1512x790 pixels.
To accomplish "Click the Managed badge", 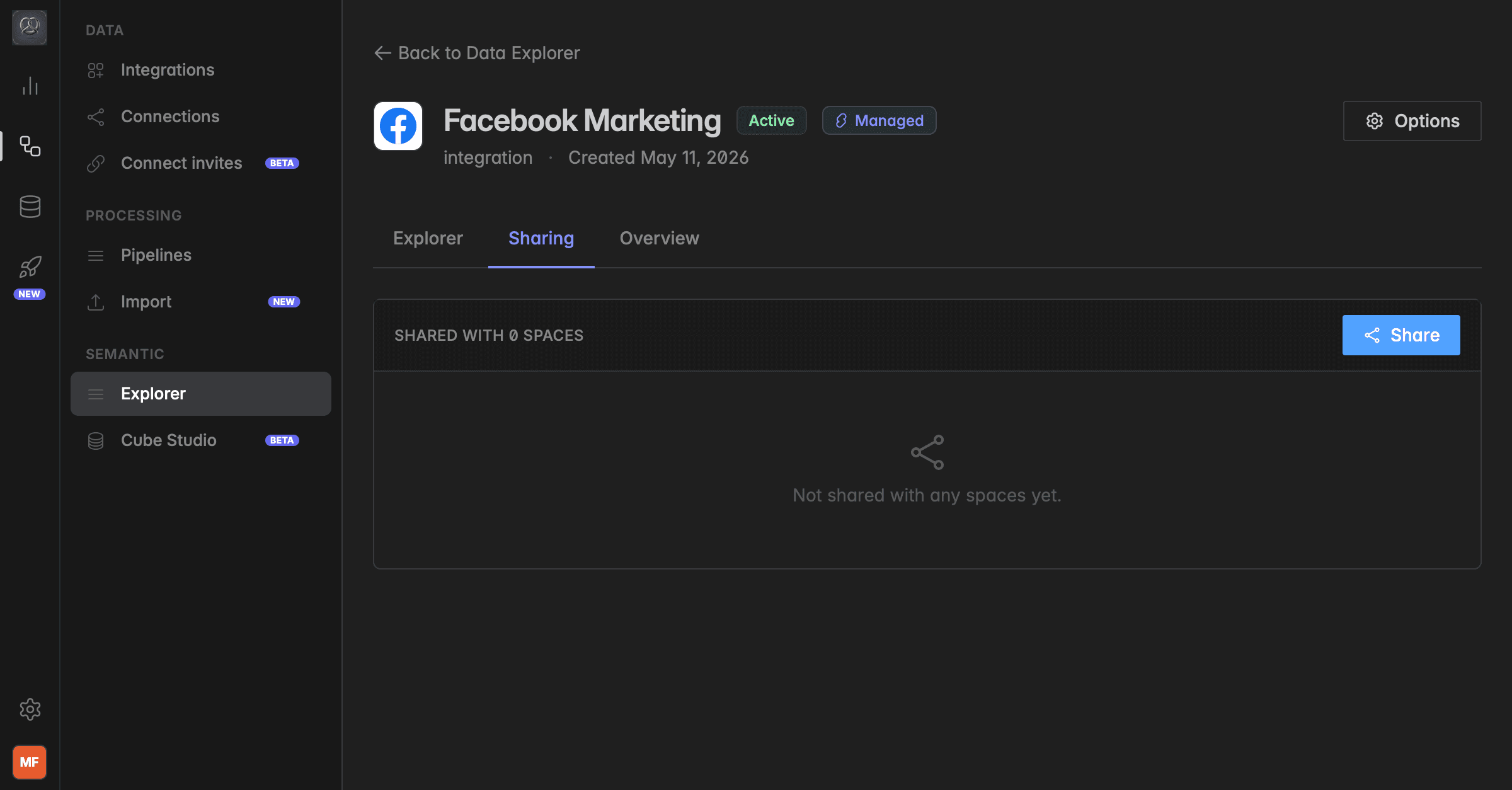I will tap(879, 120).
